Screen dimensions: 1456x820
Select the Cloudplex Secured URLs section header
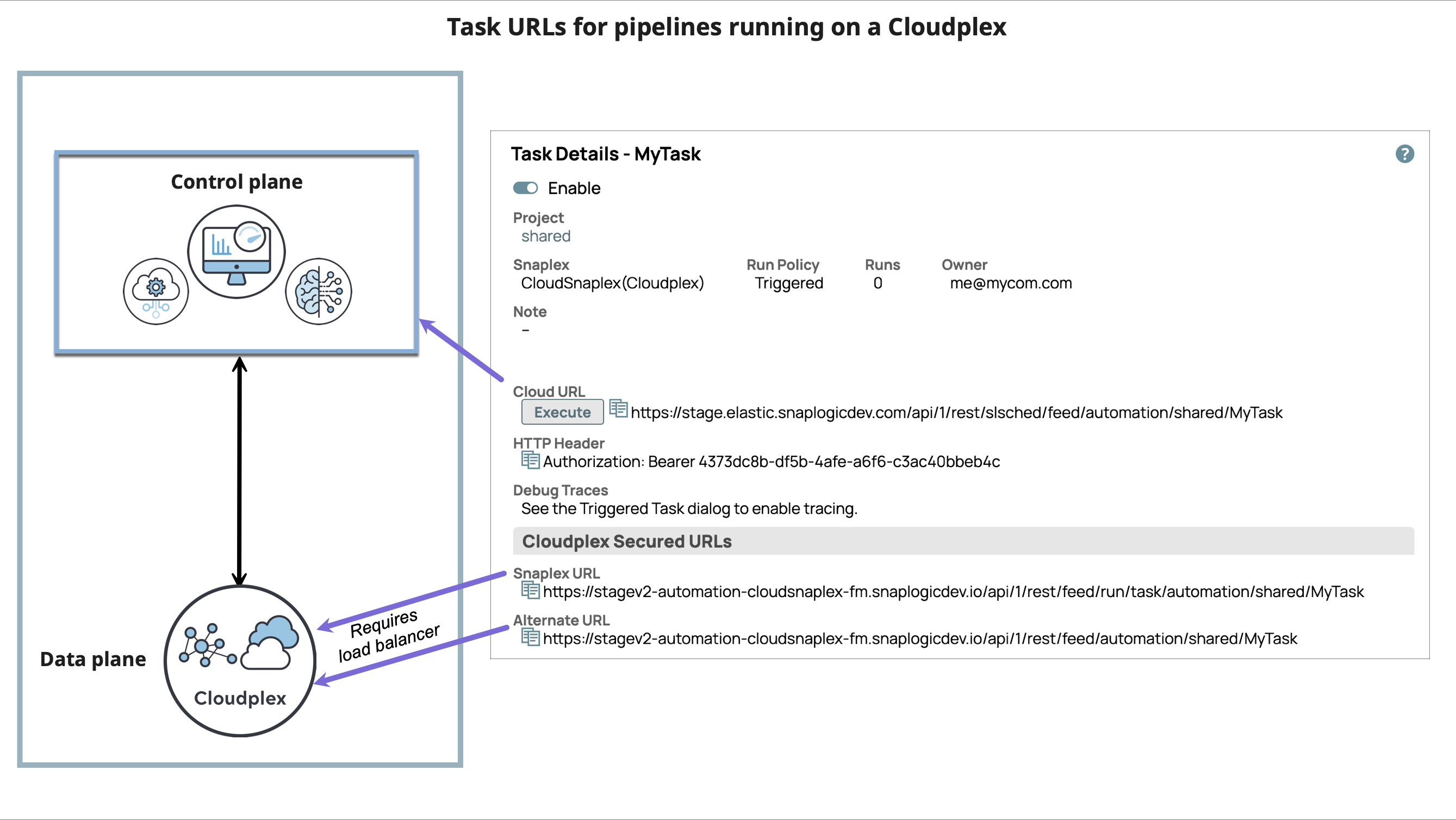click(627, 541)
